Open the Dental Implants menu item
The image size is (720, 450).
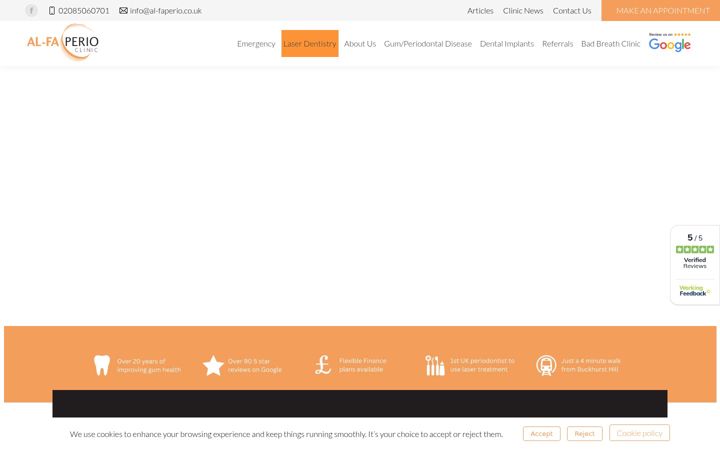(507, 44)
